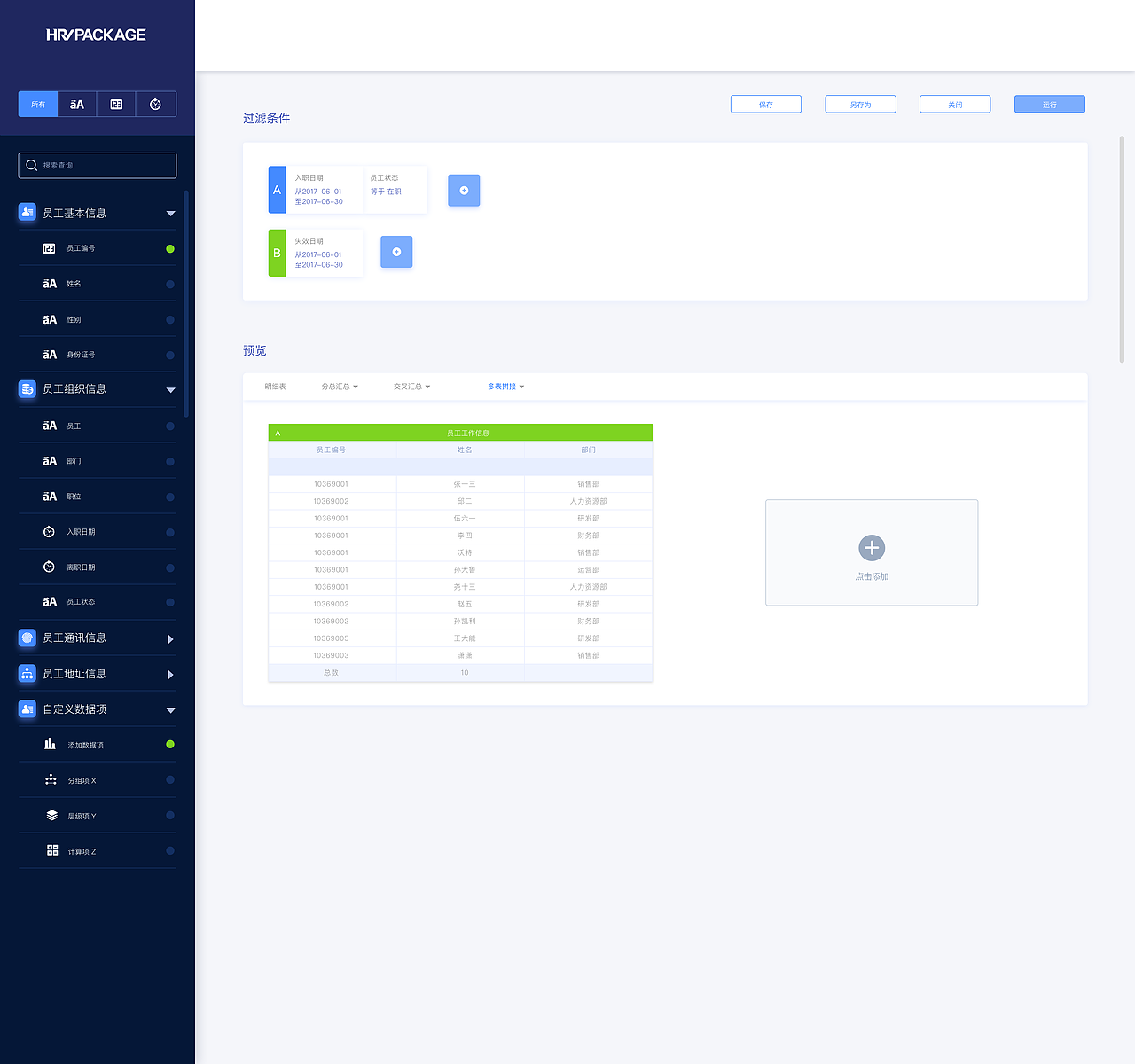Click the layers icon for 层级项 Y
This screenshot has width=1135, height=1064.
pos(51,816)
